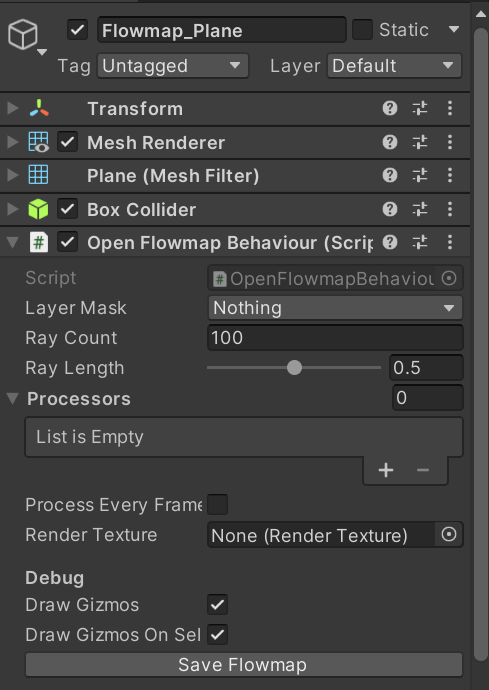Viewport: 489px width, 690px height.
Task: Open Open Flowmap Behaviour presets icon
Action: [x=420, y=242]
